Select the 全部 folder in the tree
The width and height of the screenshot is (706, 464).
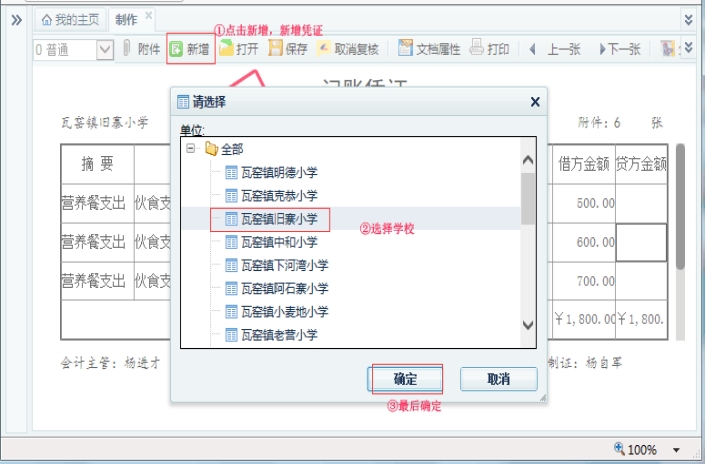(x=224, y=149)
